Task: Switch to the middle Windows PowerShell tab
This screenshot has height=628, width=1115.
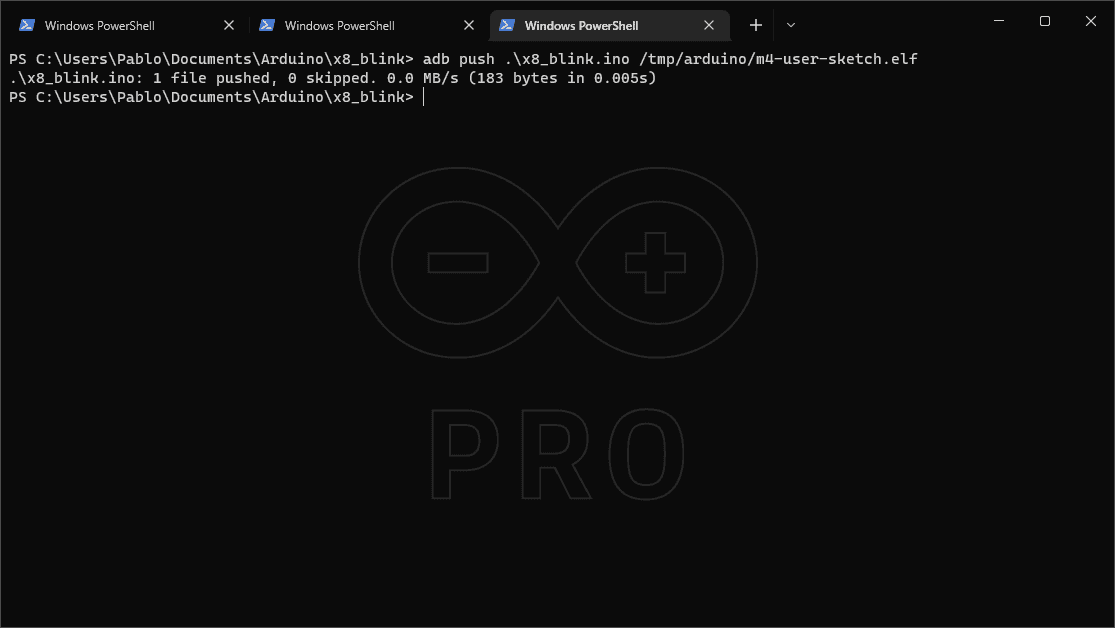Action: coord(340,25)
